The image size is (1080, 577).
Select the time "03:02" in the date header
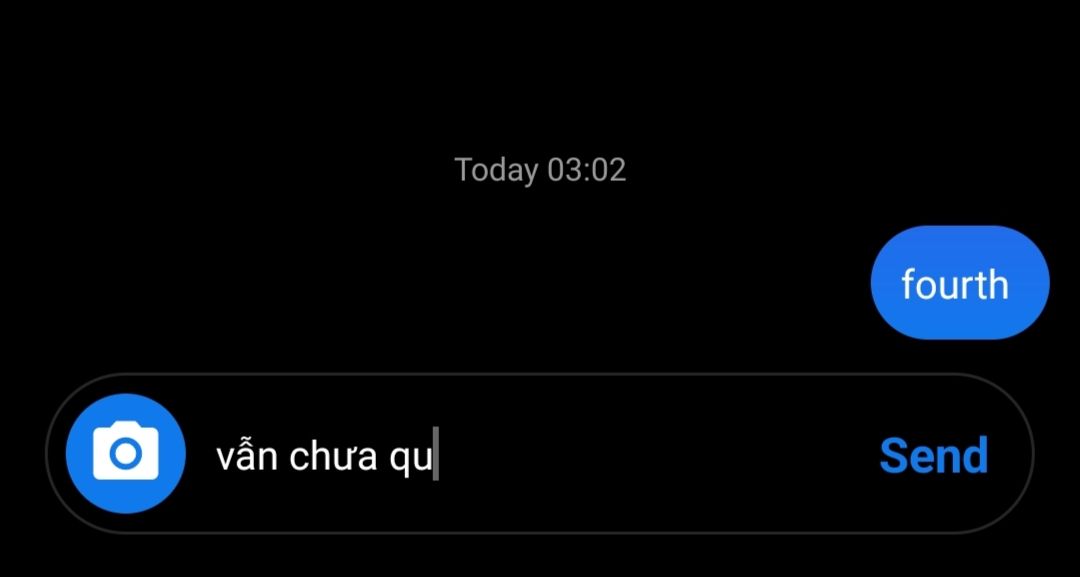point(587,169)
